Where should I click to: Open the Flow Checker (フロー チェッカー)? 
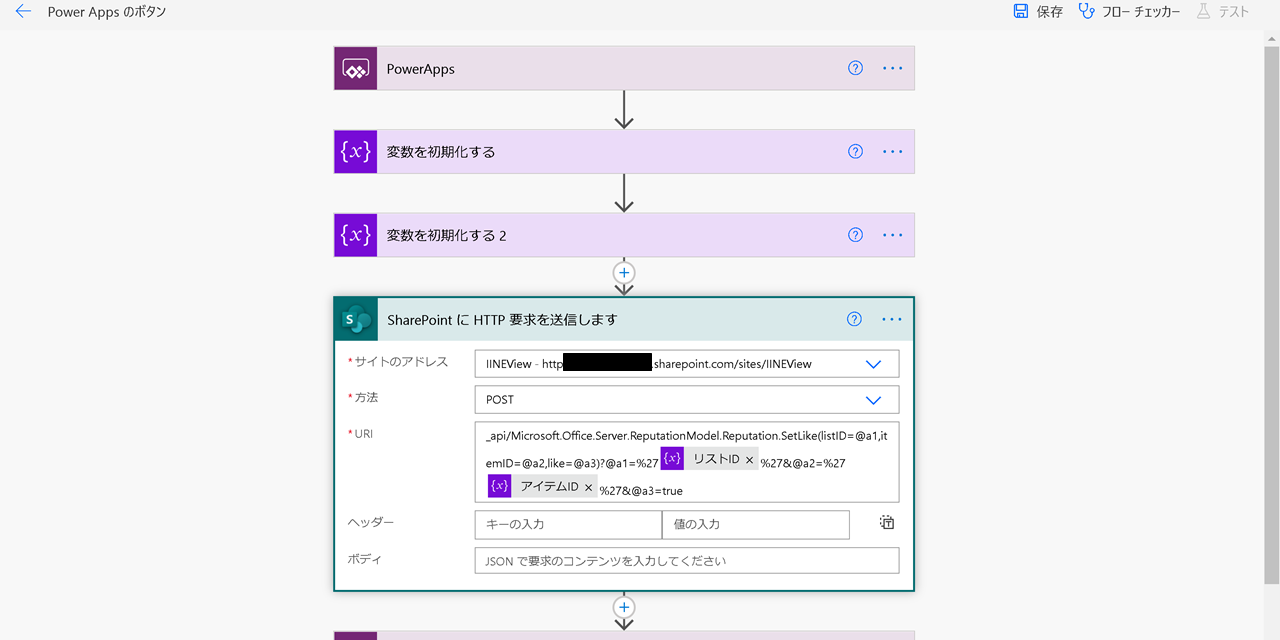(1129, 12)
